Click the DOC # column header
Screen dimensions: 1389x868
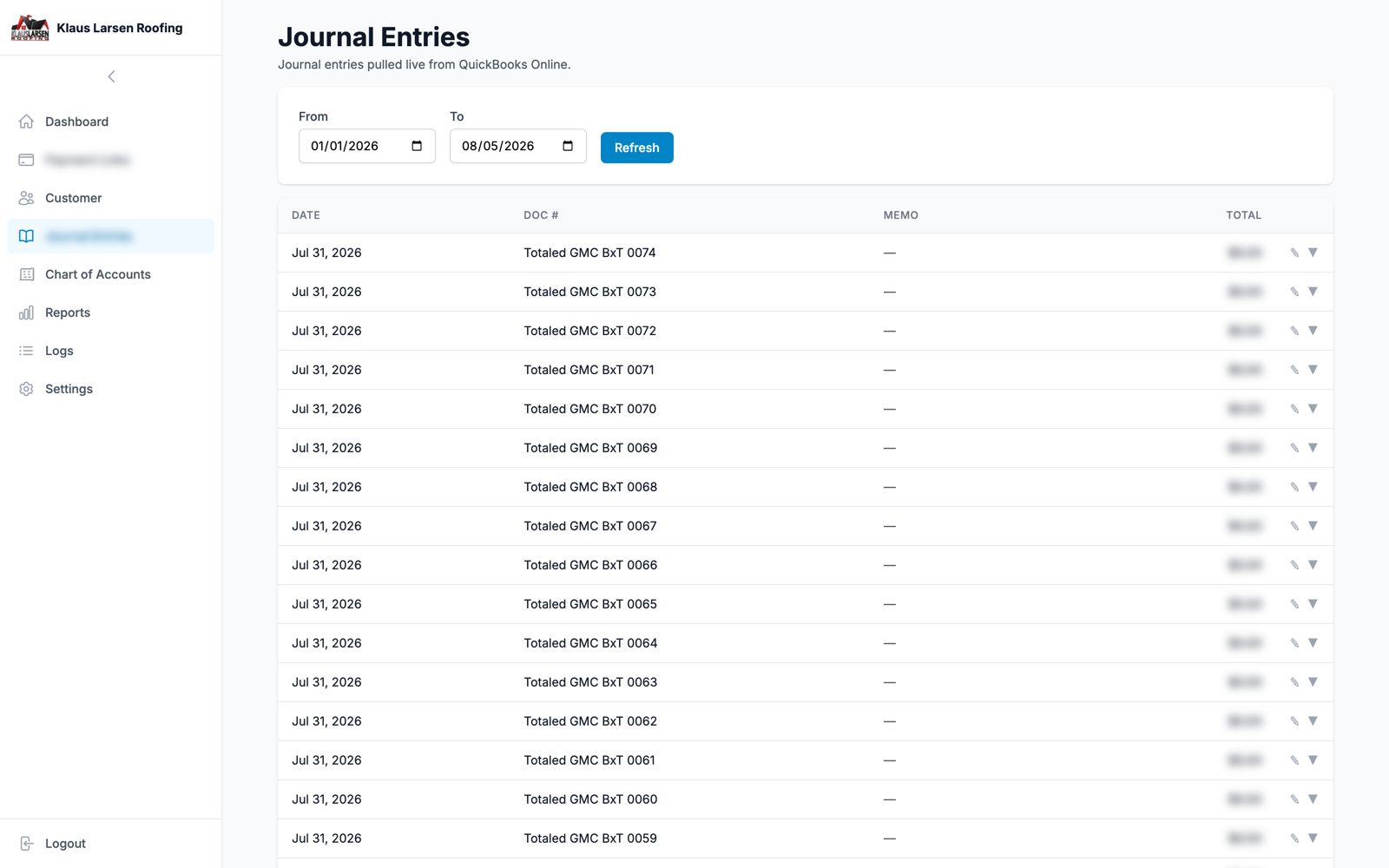[541, 215]
